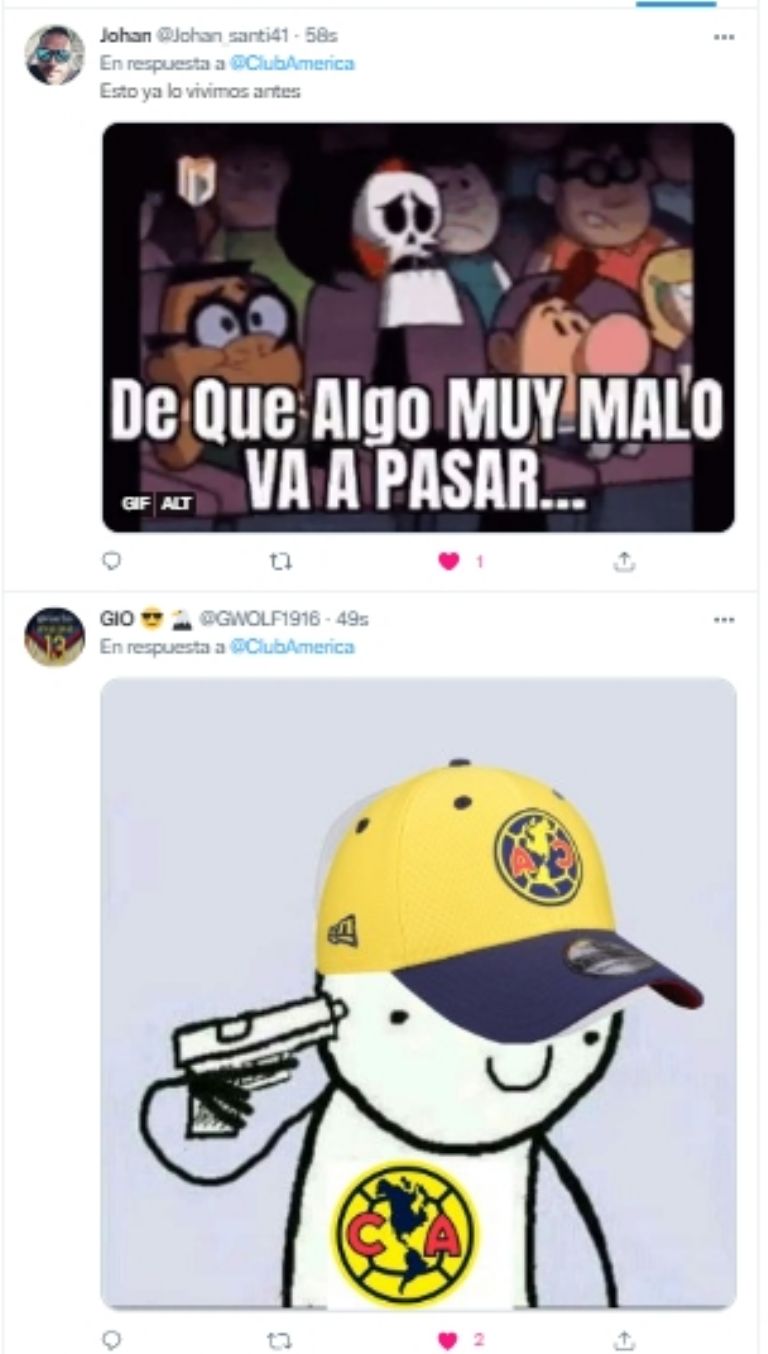Screen dimensions: 768x1354
Task: Open the more options menu on Johan's tweet
Action: coord(724,36)
